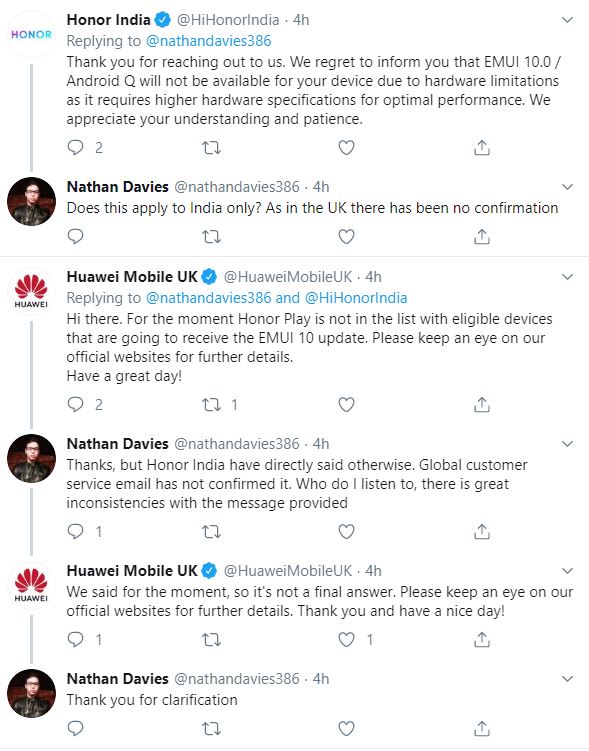Reply to Honor India's EMUI 10.0 tweet

coord(76,147)
